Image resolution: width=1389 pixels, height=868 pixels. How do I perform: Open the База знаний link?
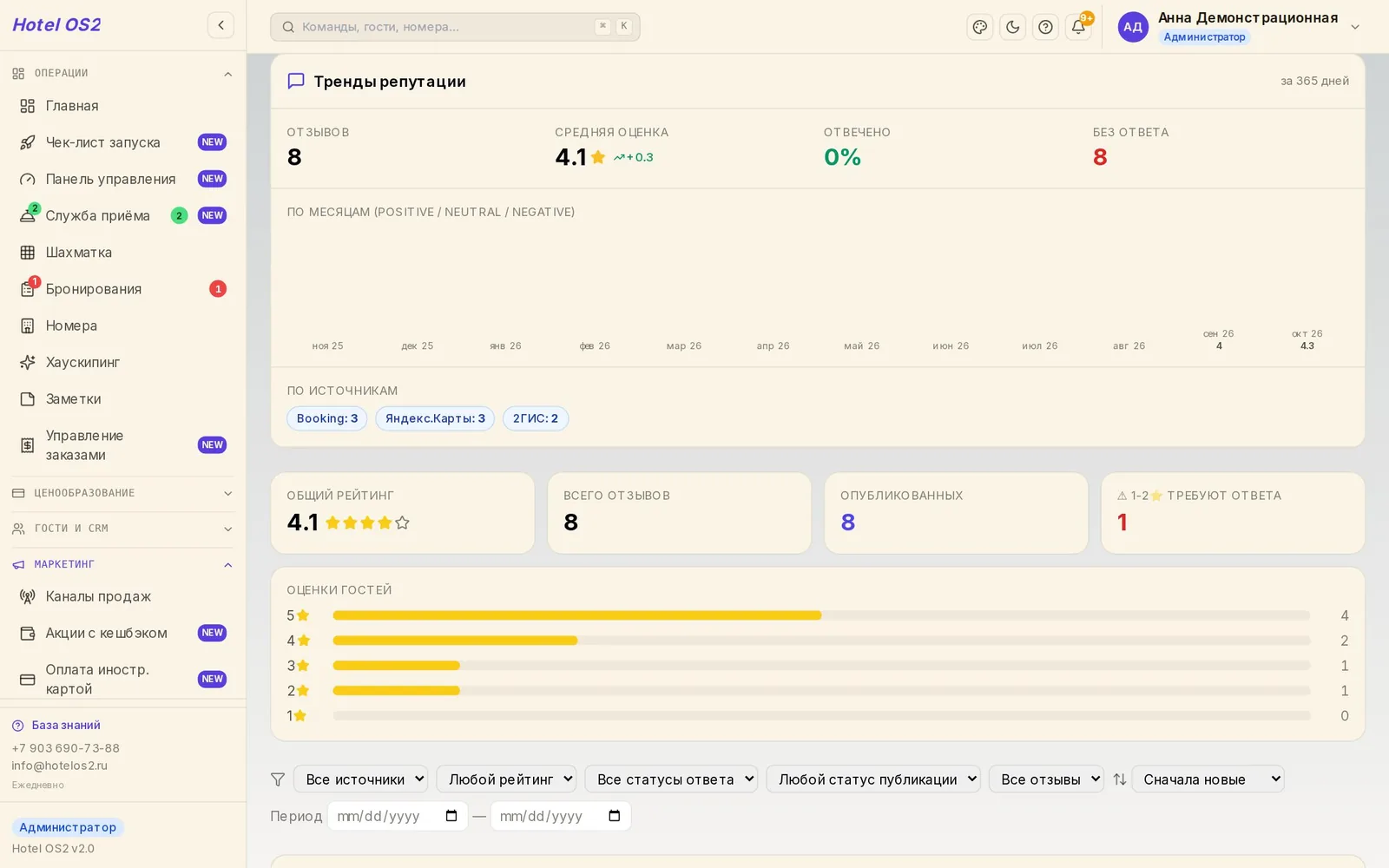click(x=56, y=726)
